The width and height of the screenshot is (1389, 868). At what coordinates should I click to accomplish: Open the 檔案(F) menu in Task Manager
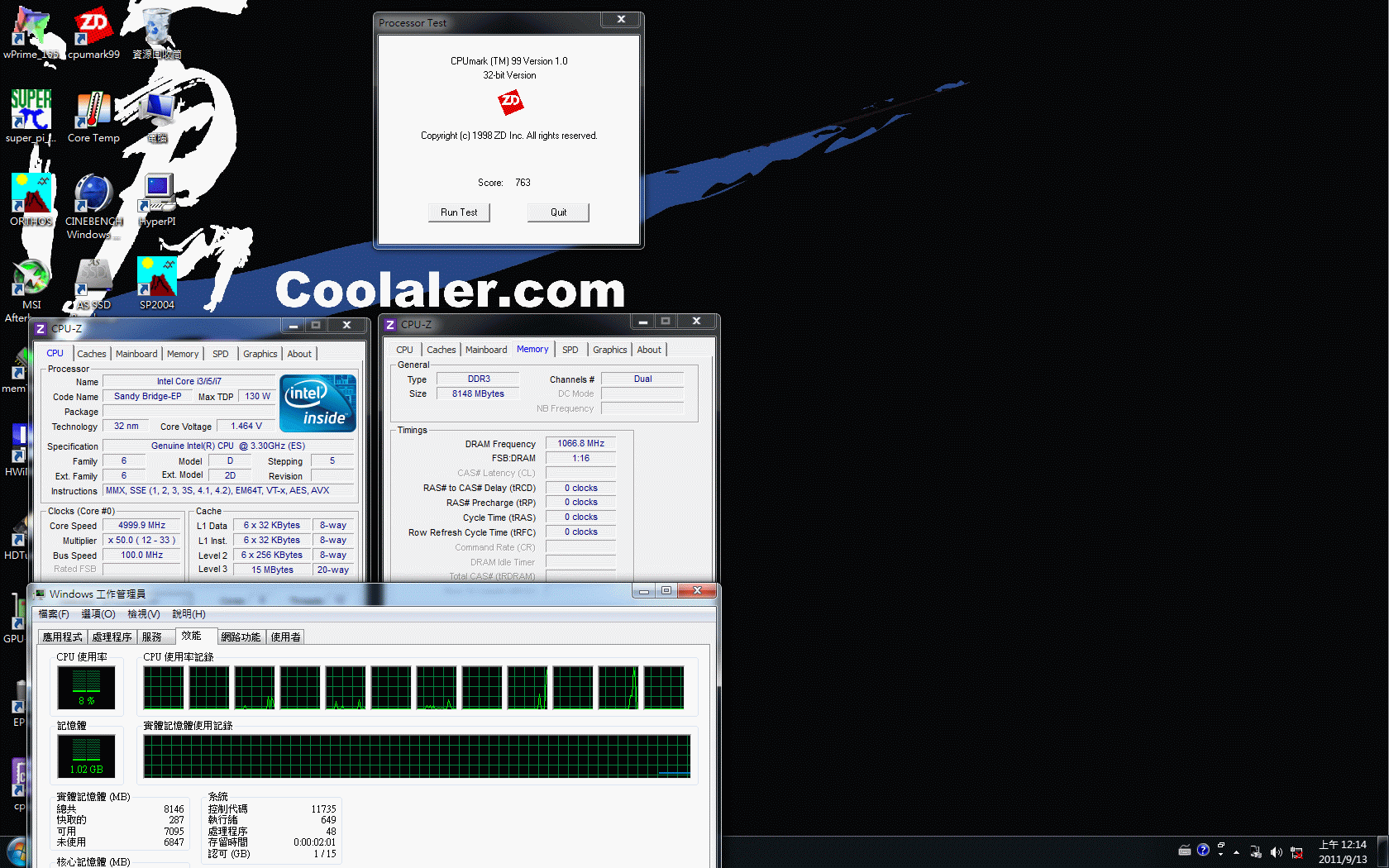coord(54,614)
